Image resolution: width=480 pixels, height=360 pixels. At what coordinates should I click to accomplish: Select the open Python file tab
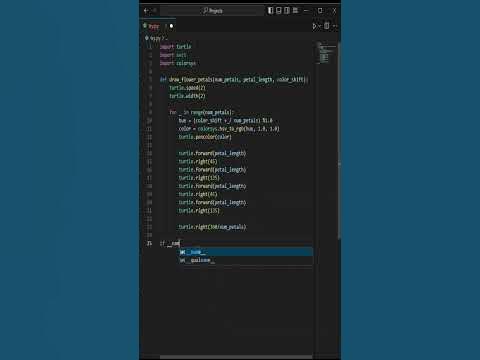coord(158,26)
